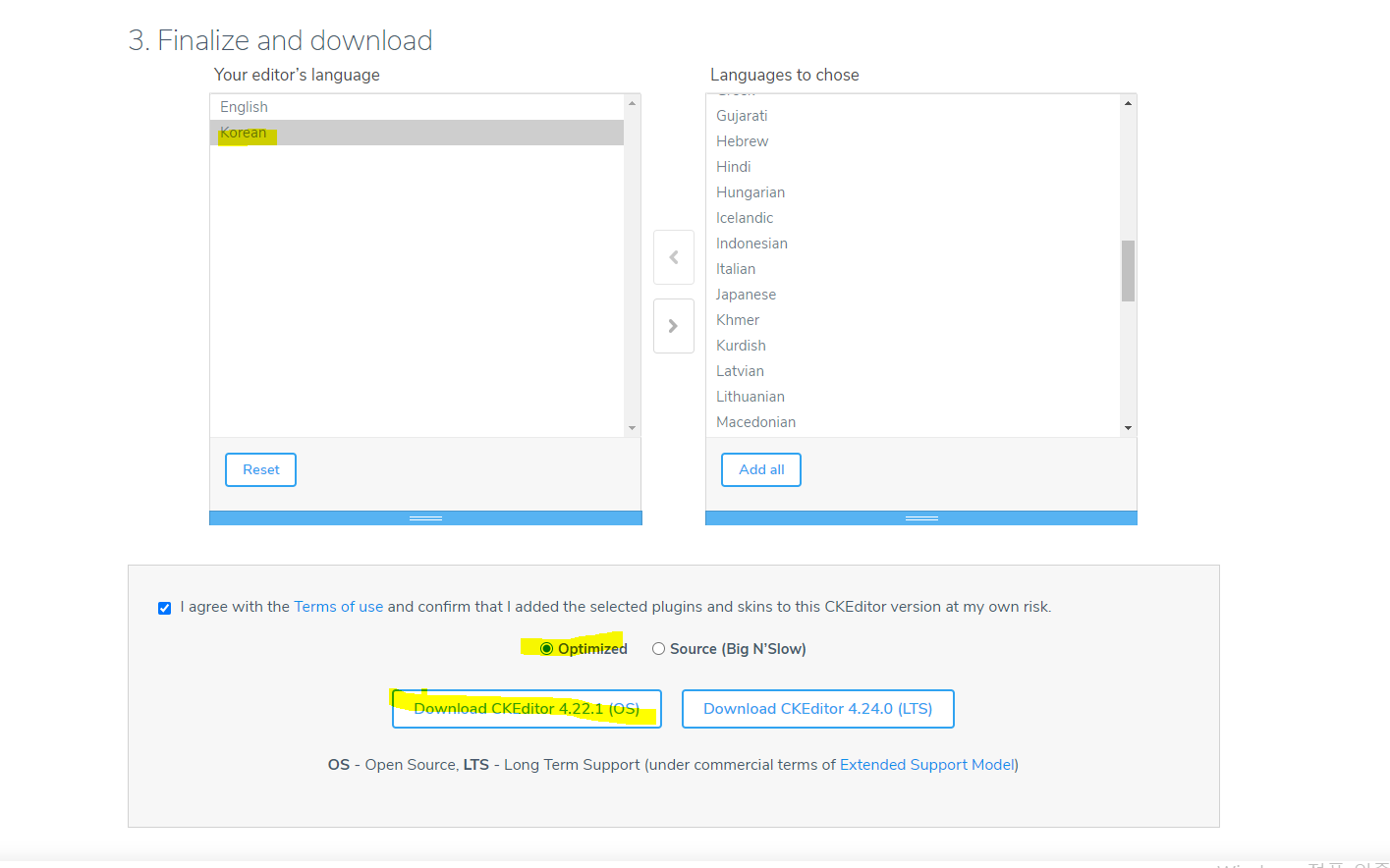Choose Italian from languages list
1390x868 pixels.
coord(913,269)
